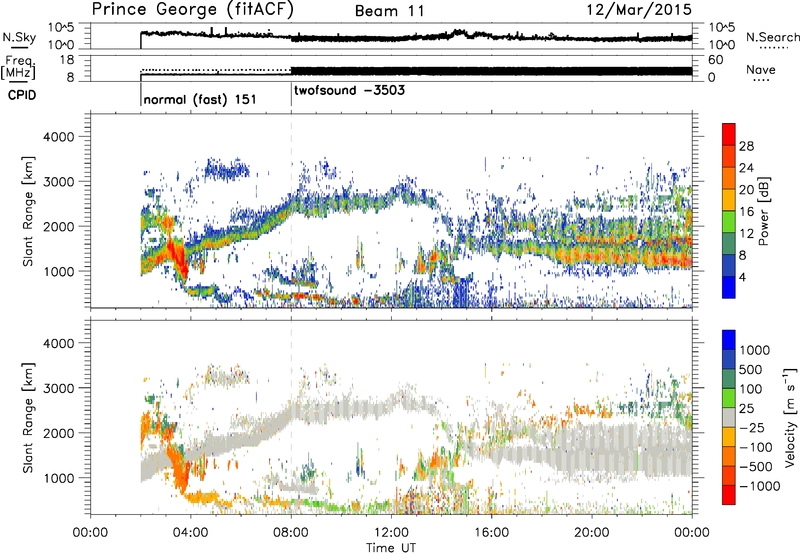Click the thick black frequency band after 08:00
Screen dimensions: 800x554
[x=491, y=71]
